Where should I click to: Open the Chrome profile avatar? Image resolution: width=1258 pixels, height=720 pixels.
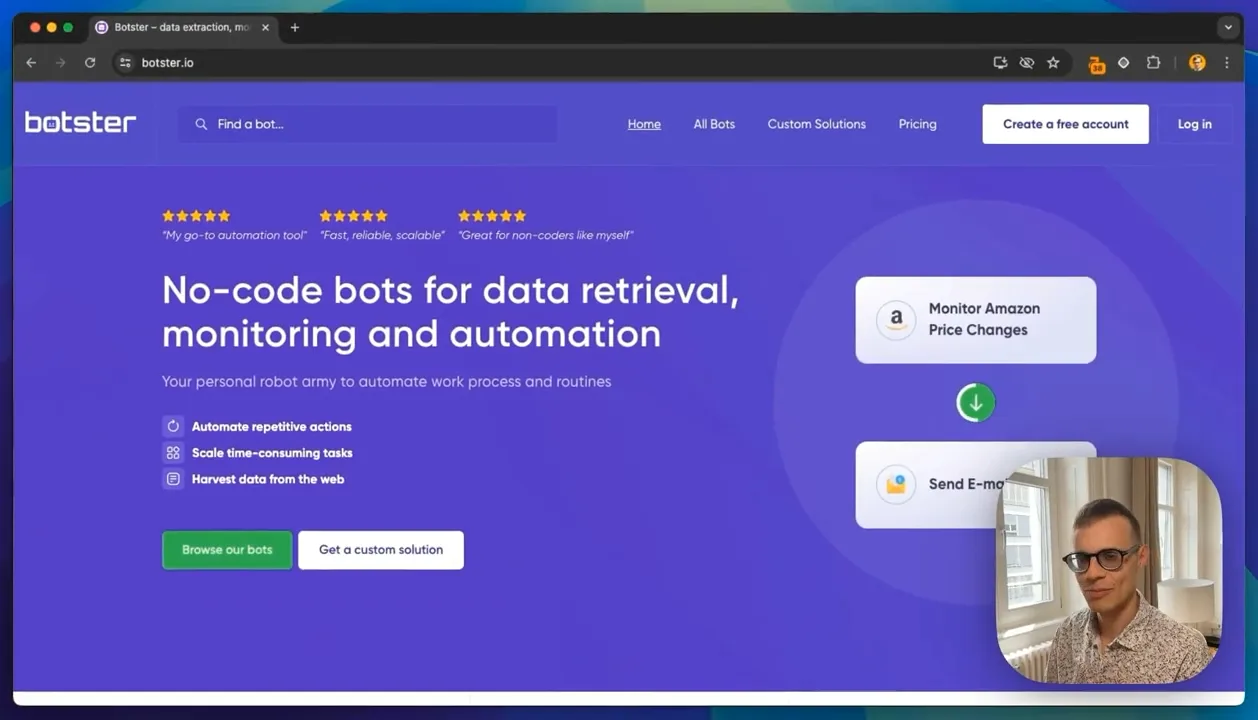(1197, 62)
